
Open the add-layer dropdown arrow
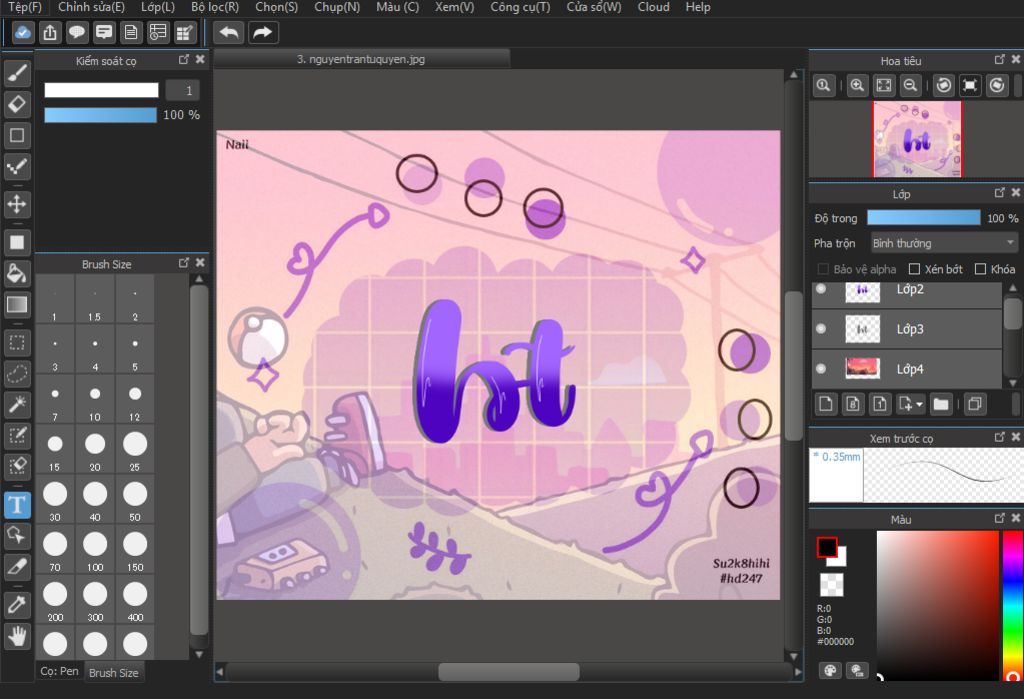920,404
